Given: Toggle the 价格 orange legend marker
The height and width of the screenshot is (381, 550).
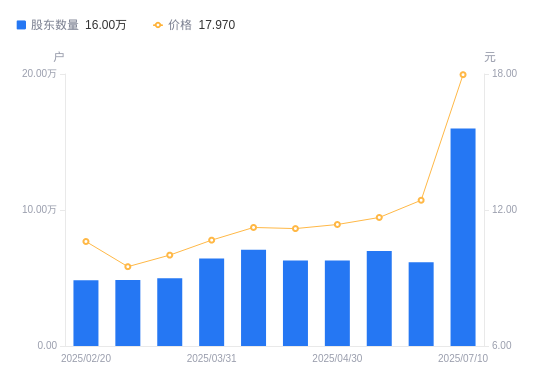Looking at the screenshot, I should pos(158,25).
